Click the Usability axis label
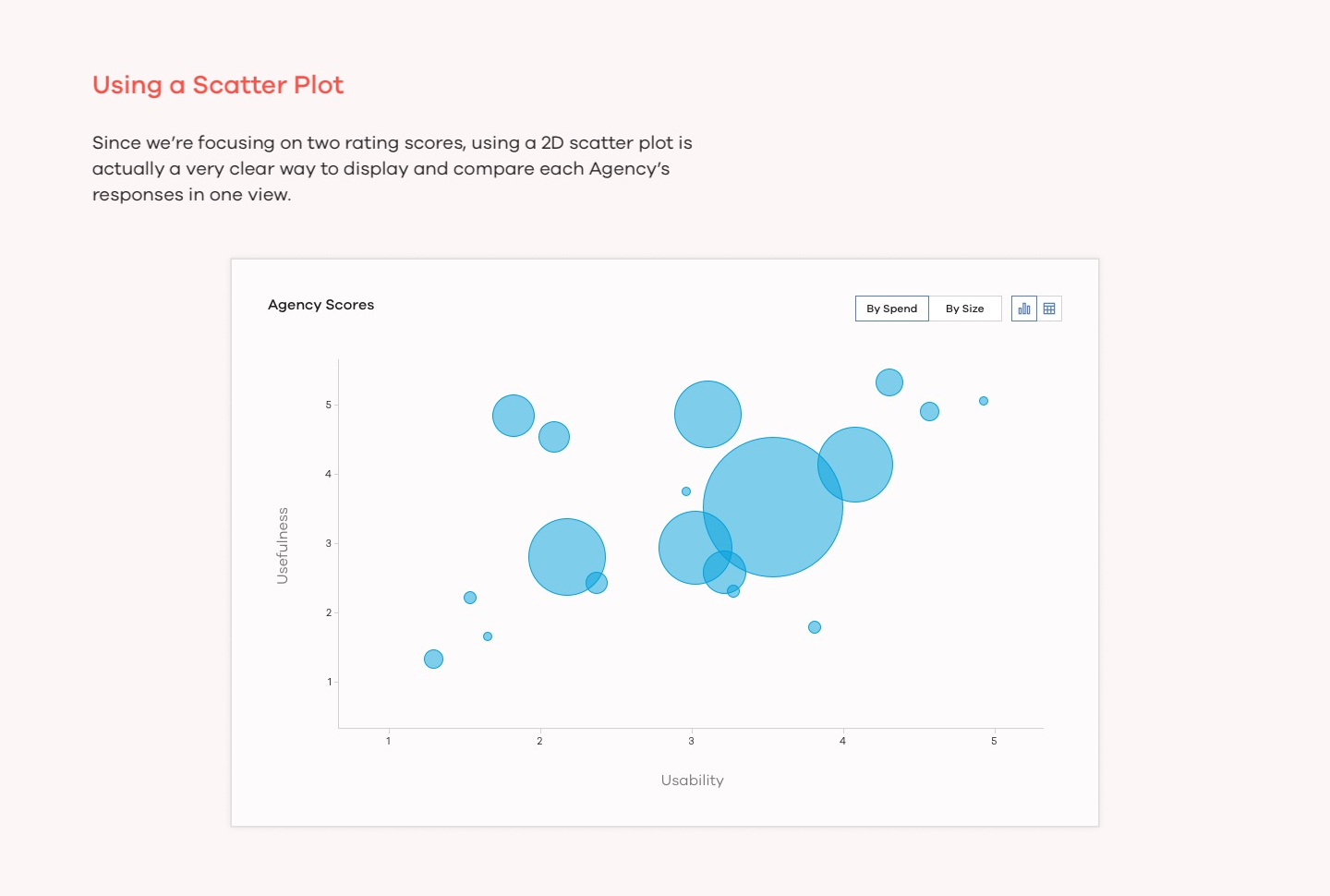The width and height of the screenshot is (1330, 896). pos(692,781)
